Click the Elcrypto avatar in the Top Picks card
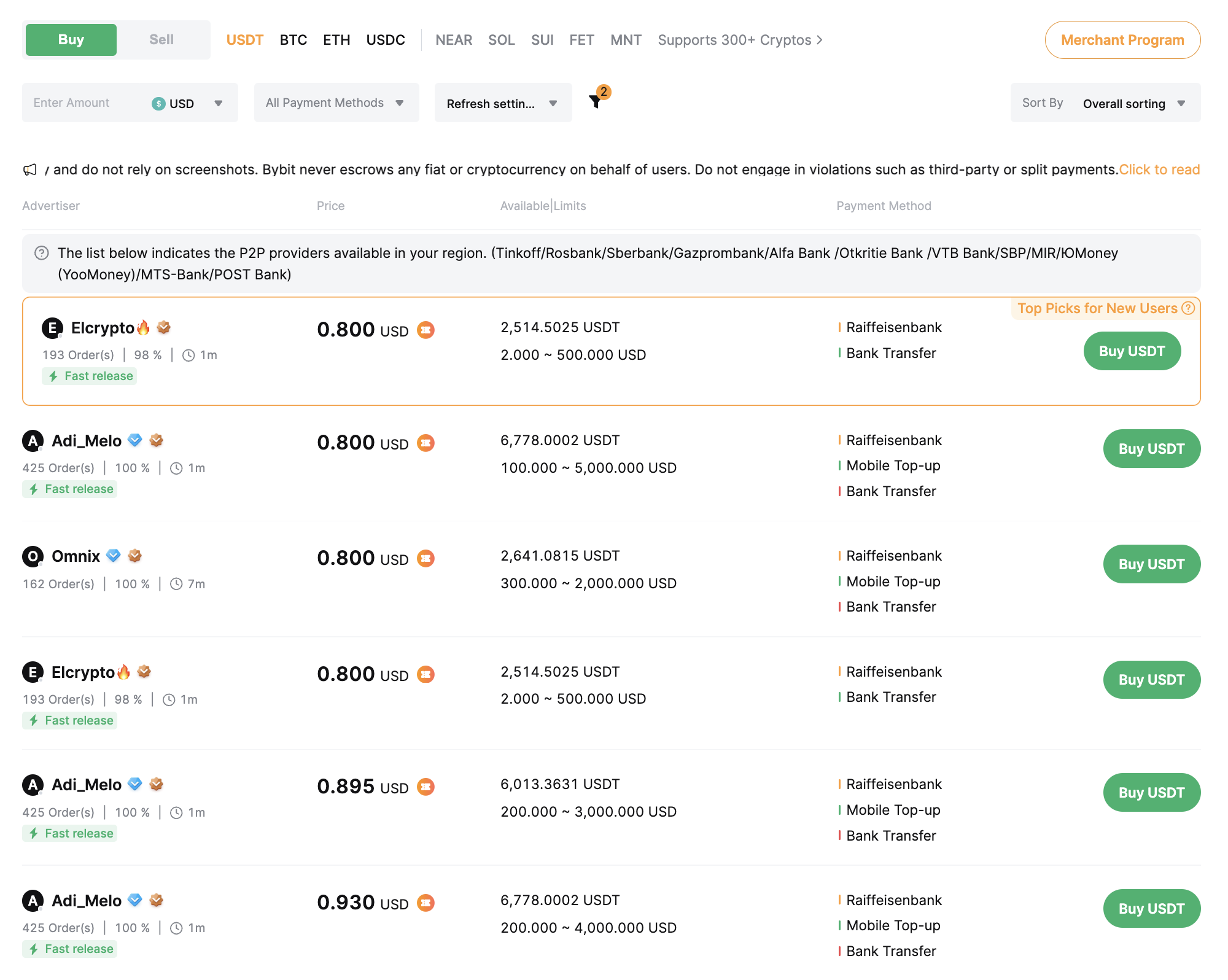Image resolution: width=1228 pixels, height=980 pixels. coord(52,328)
